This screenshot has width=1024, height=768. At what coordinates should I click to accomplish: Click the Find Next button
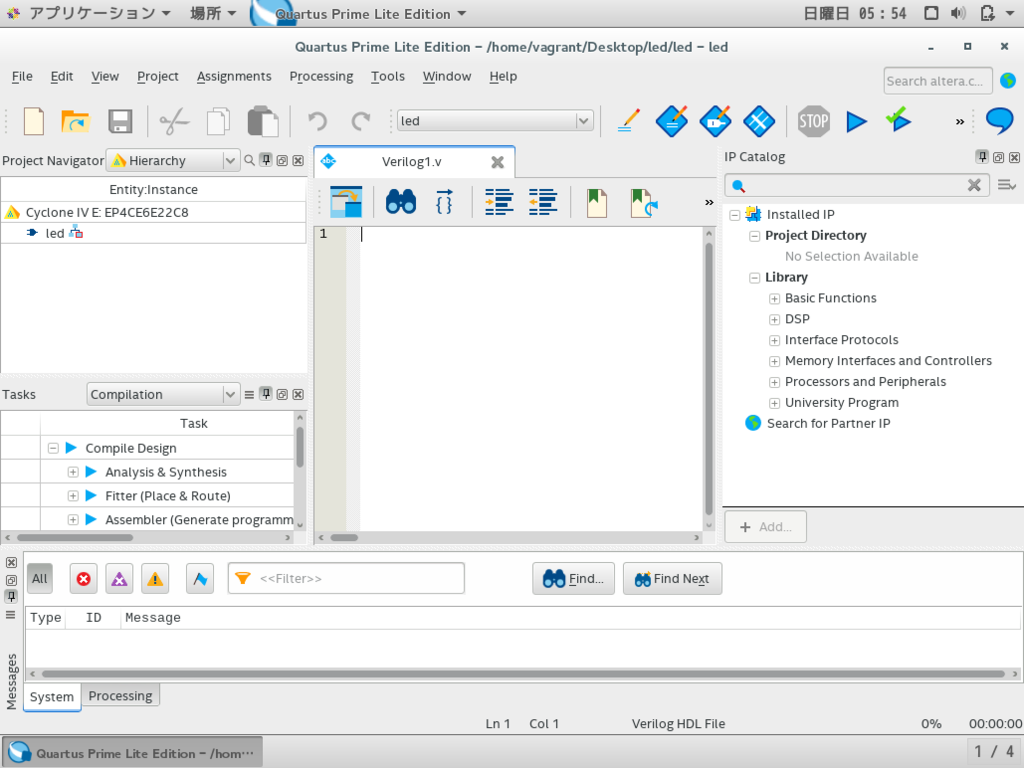pos(673,579)
